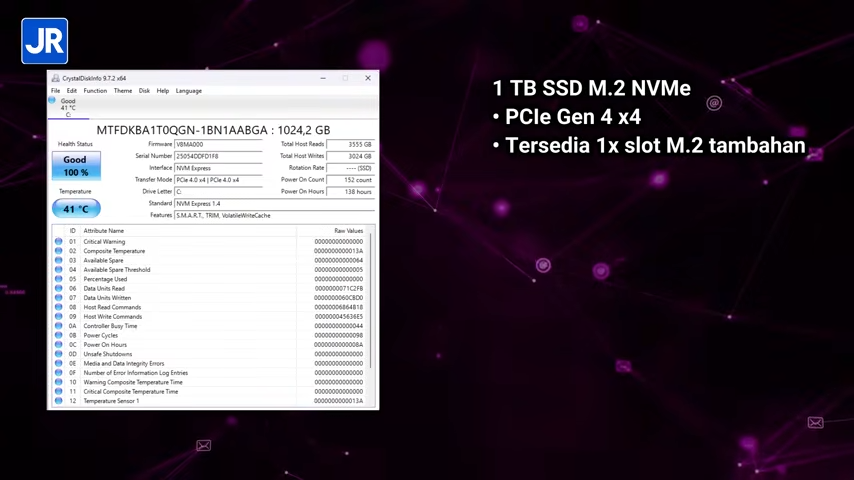Click the Available Spare status circle icon
Viewport: 854px width, 480px height.
tap(58, 260)
